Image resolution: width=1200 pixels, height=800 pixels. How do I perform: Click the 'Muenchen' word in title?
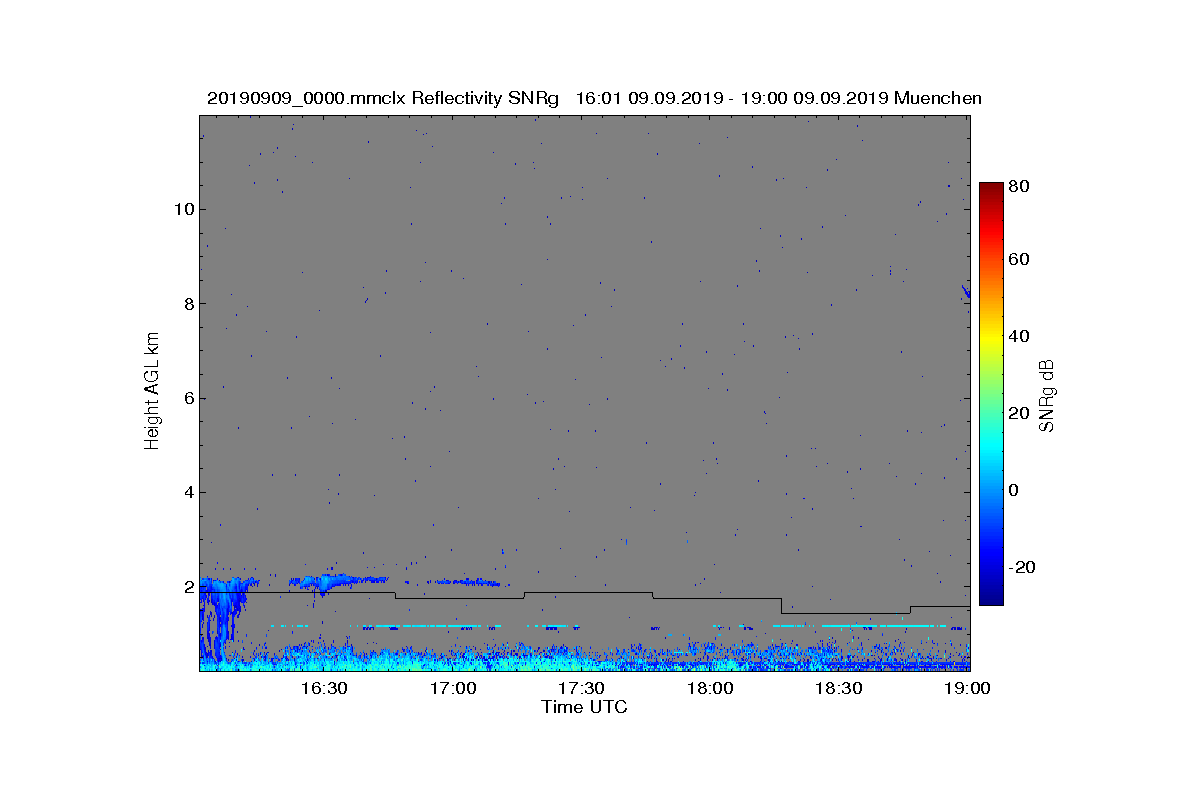(938, 98)
